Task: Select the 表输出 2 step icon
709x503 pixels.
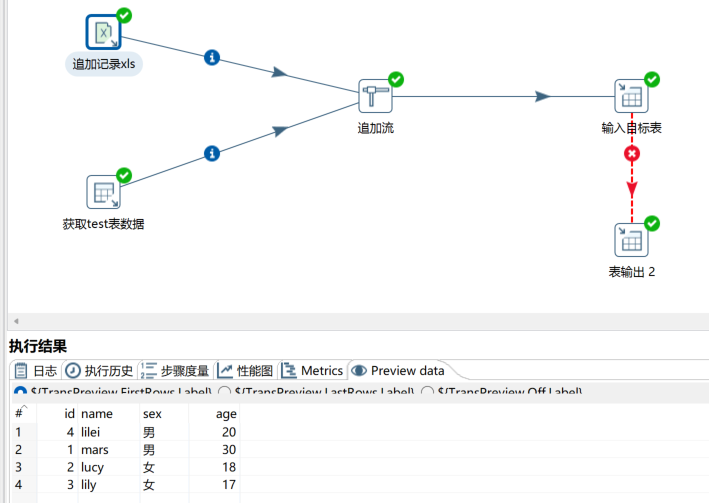Action: click(x=631, y=240)
